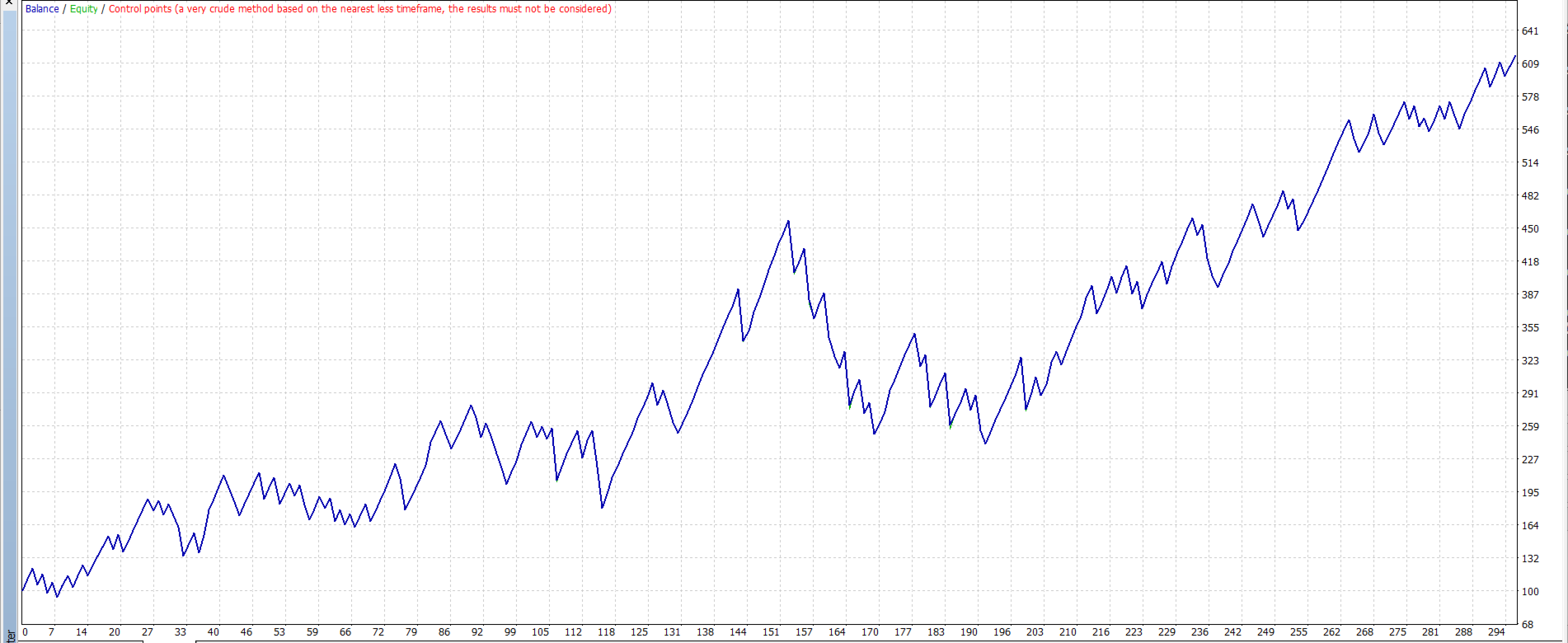
Task: Click trade number 66 on the horizontal axis
Action: pos(345,632)
